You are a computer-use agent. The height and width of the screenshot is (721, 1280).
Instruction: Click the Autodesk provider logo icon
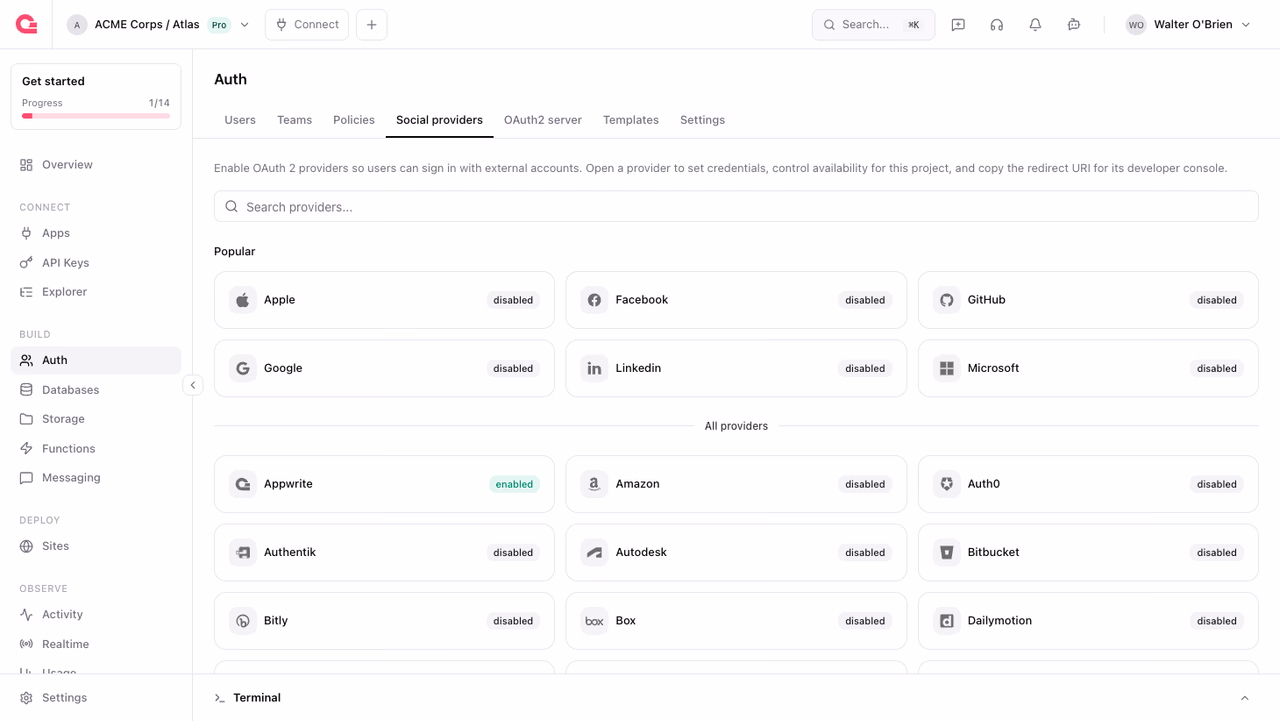595,552
